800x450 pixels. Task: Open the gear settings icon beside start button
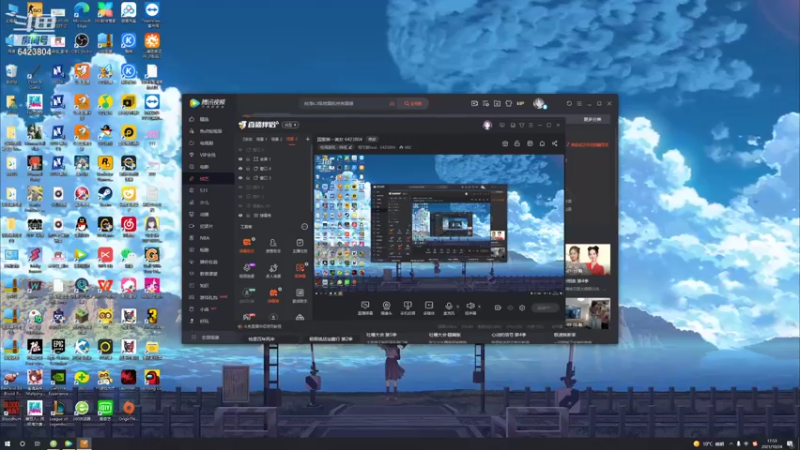[x=522, y=308]
